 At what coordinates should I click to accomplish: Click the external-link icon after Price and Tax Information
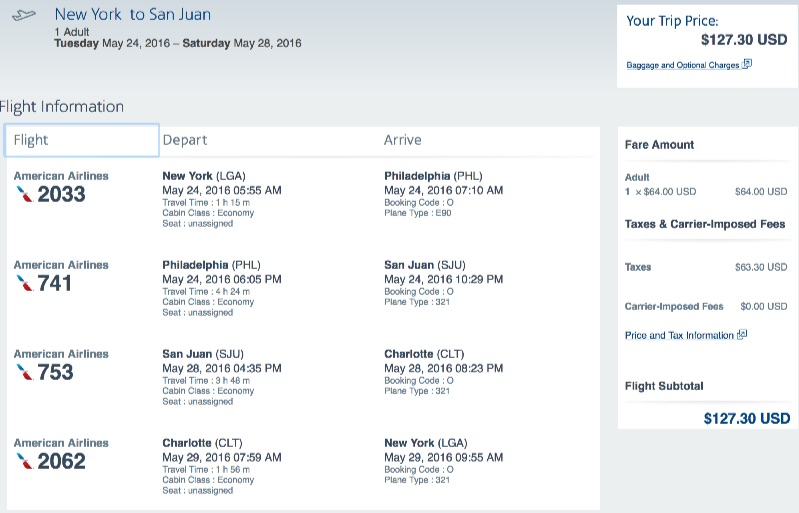pos(742,335)
